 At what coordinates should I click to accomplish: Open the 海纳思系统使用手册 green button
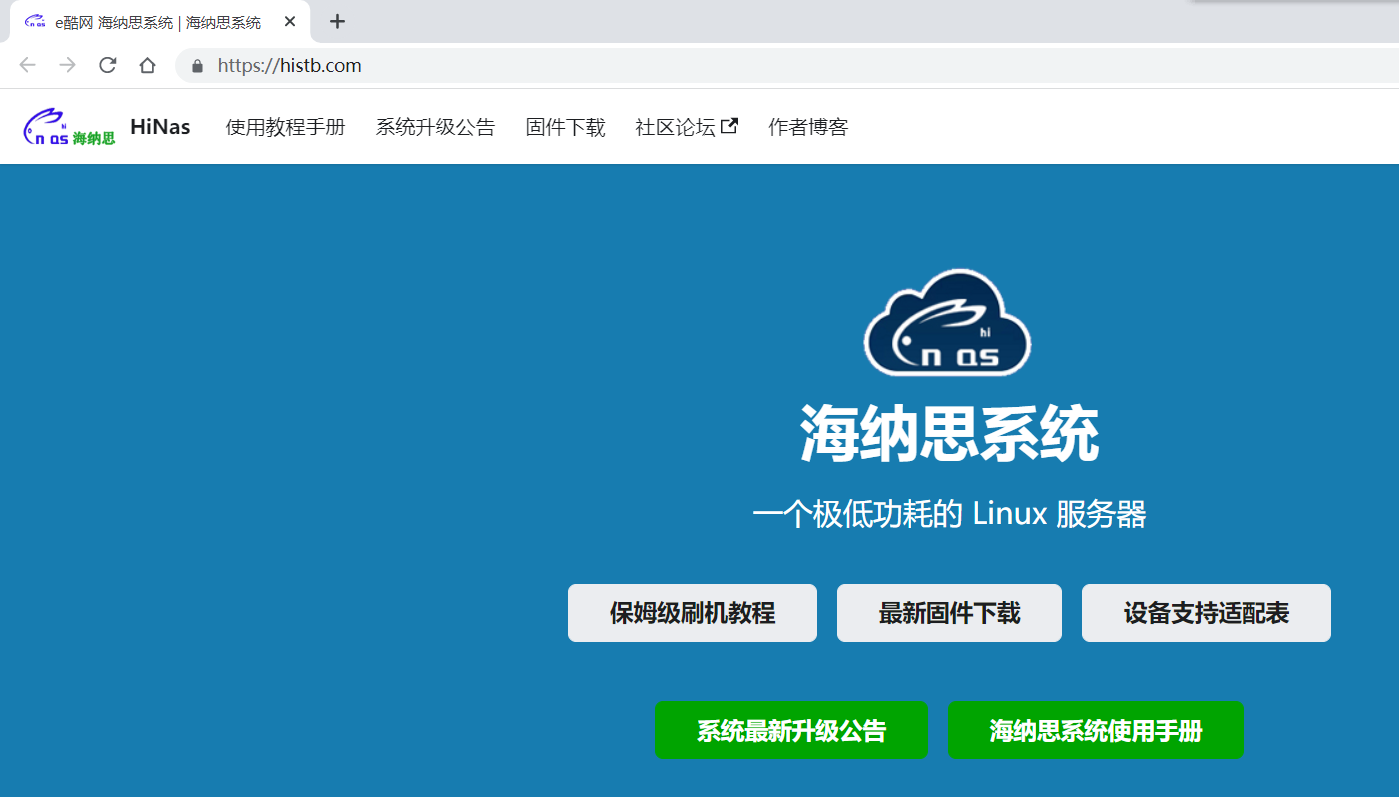(1095, 731)
